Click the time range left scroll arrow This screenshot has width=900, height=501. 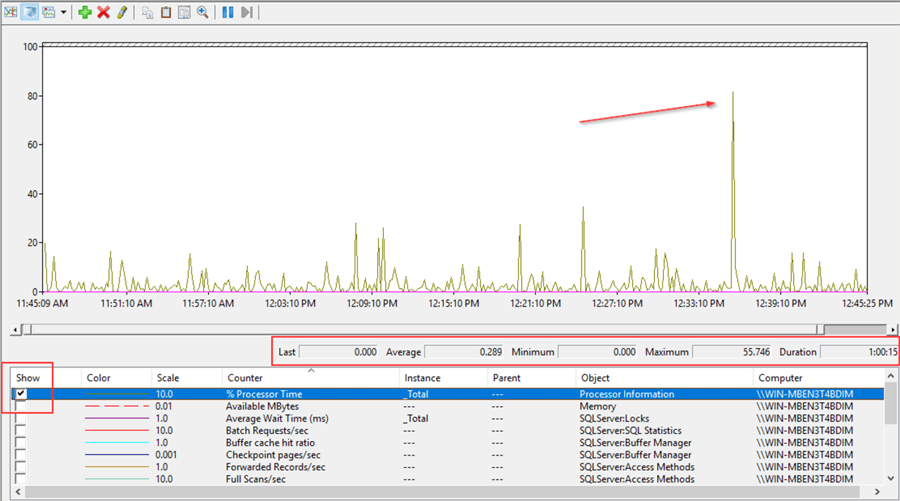(x=15, y=329)
